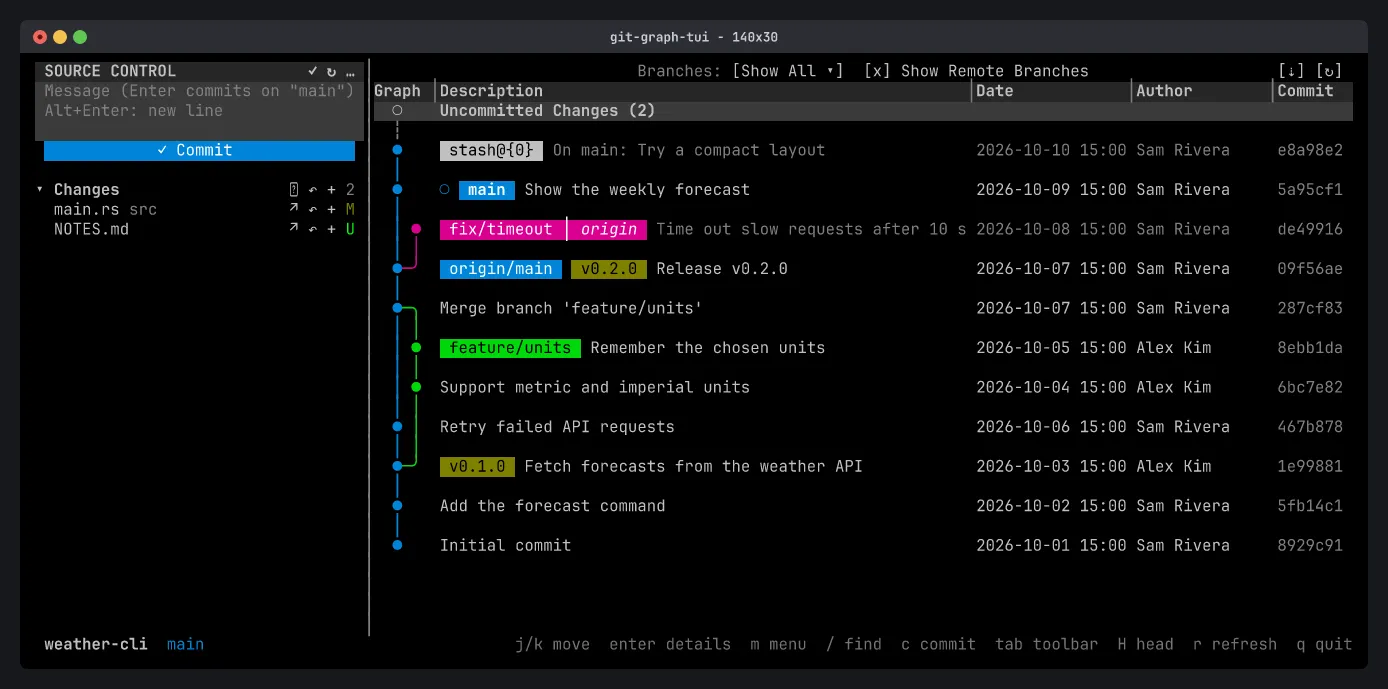Open the ellipsis more-actions menu in Source Control

click(x=350, y=71)
